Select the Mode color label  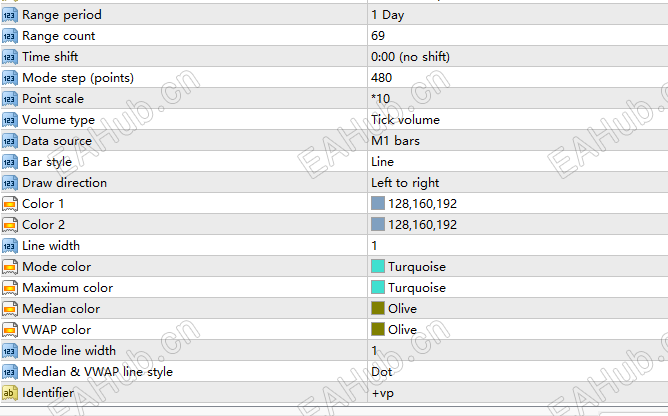coord(57,267)
